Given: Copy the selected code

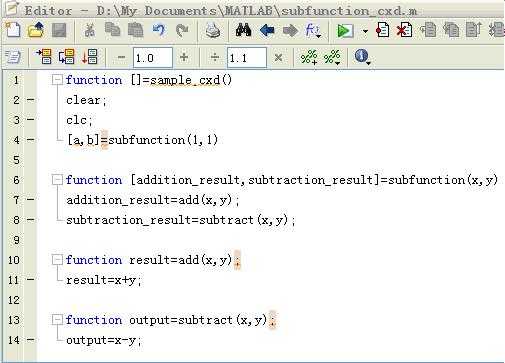Looking at the screenshot, I should coord(112,30).
